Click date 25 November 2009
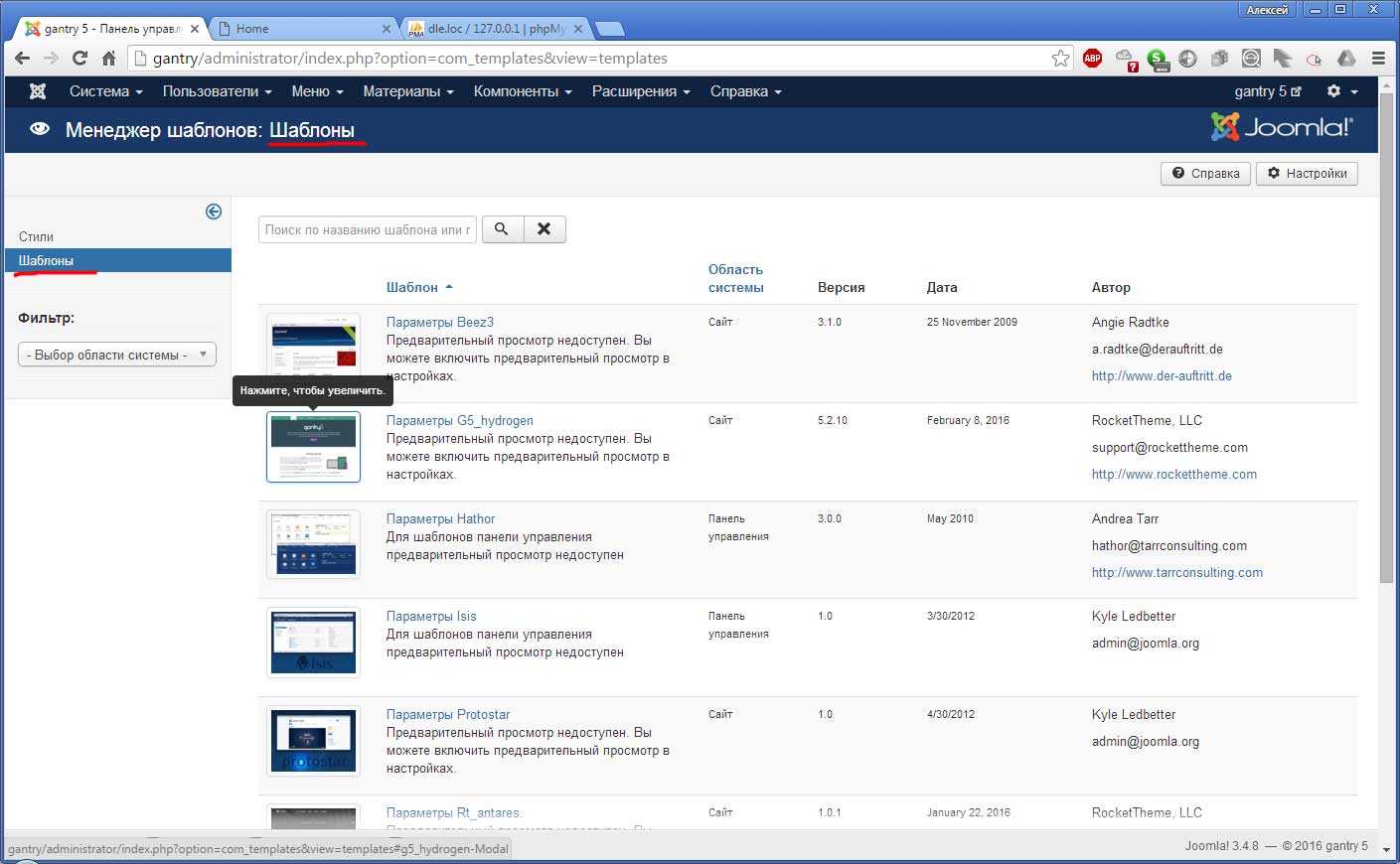Screen dimensions: 1400x864 (x=972, y=322)
